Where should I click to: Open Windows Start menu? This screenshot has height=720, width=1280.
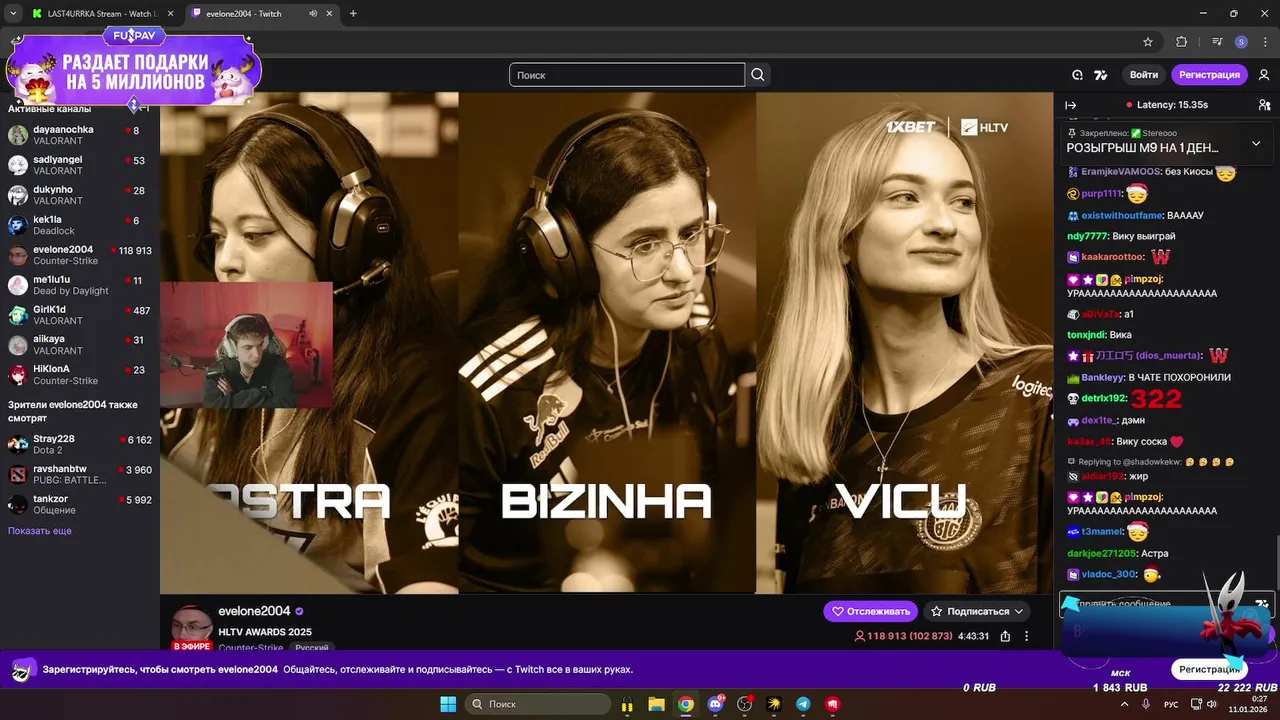[447, 704]
